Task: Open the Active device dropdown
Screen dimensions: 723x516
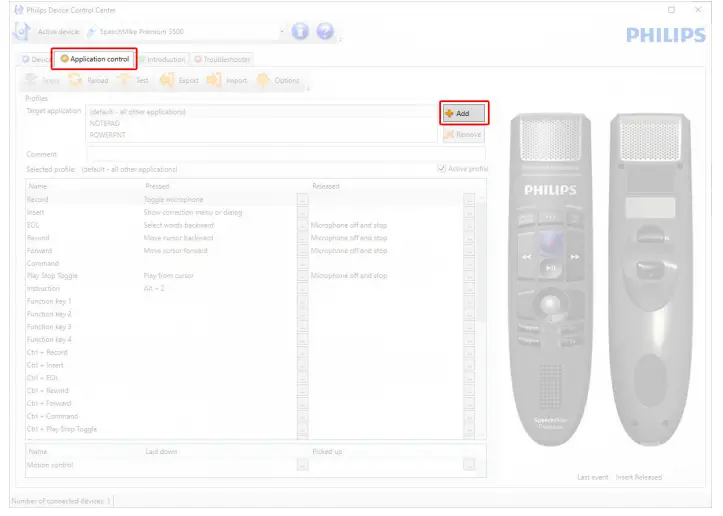Action: coord(281,31)
